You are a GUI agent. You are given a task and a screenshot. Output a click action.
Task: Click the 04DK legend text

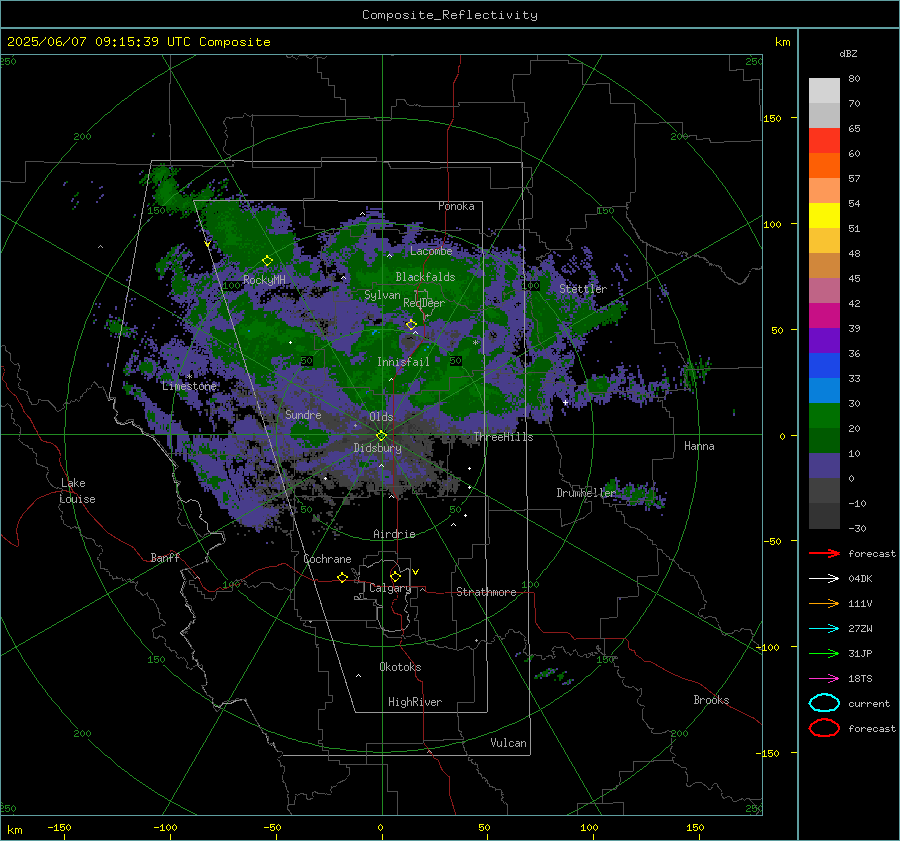click(x=860, y=579)
